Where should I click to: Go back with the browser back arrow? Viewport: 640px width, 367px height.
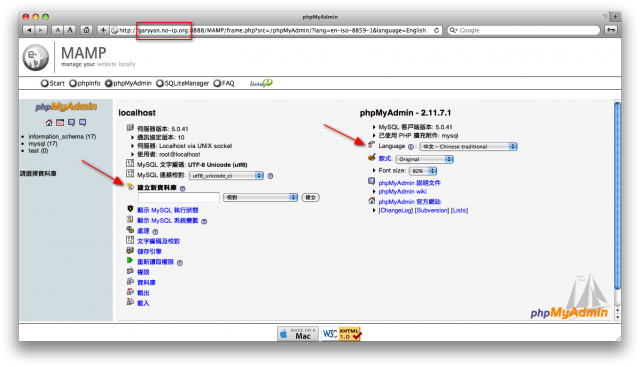click(29, 30)
